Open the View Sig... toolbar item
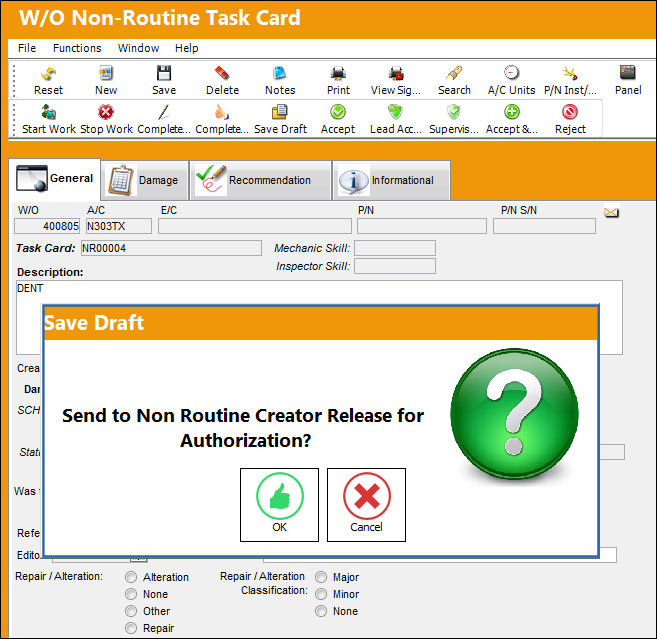 [x=396, y=81]
